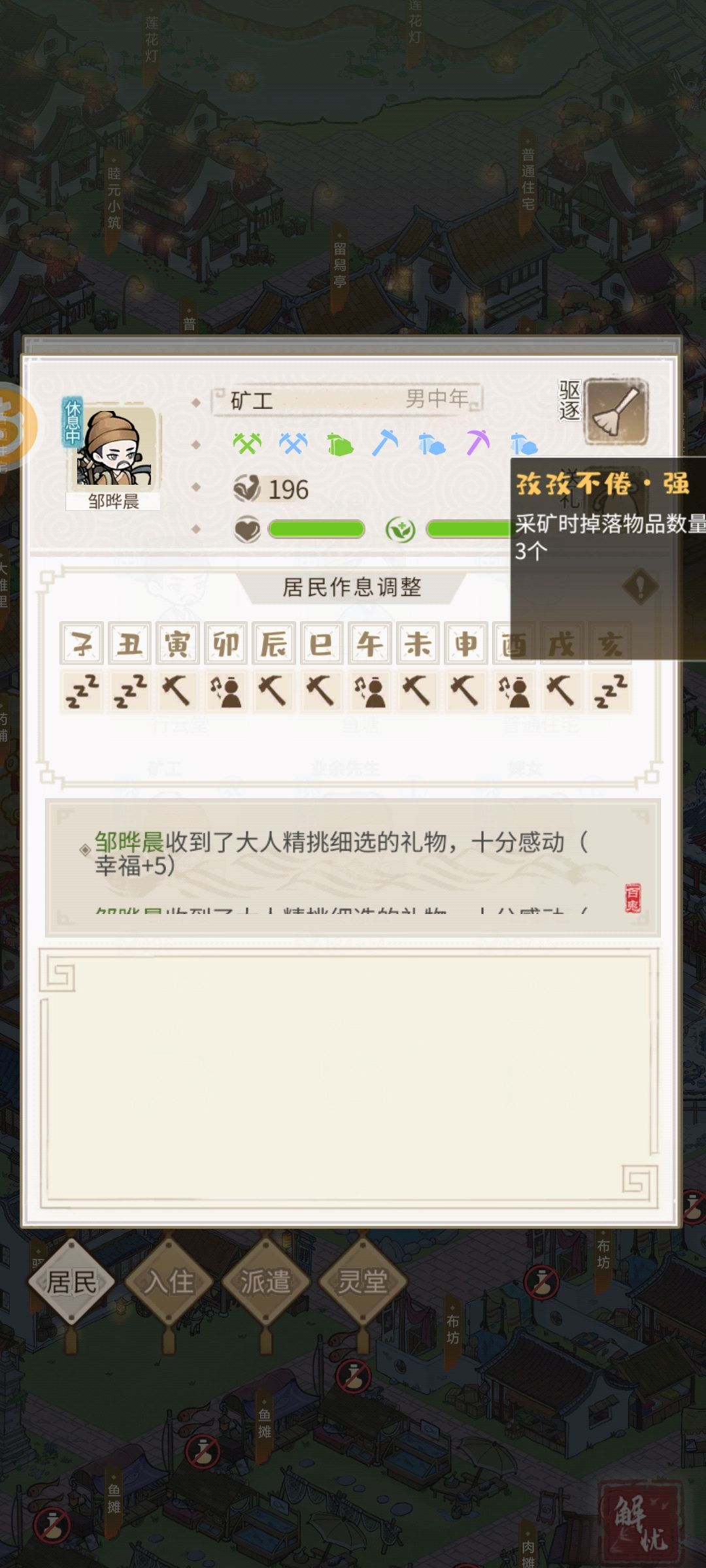Tap the purple pickaxe trait icon
The height and width of the screenshot is (1568, 706).
point(477,443)
